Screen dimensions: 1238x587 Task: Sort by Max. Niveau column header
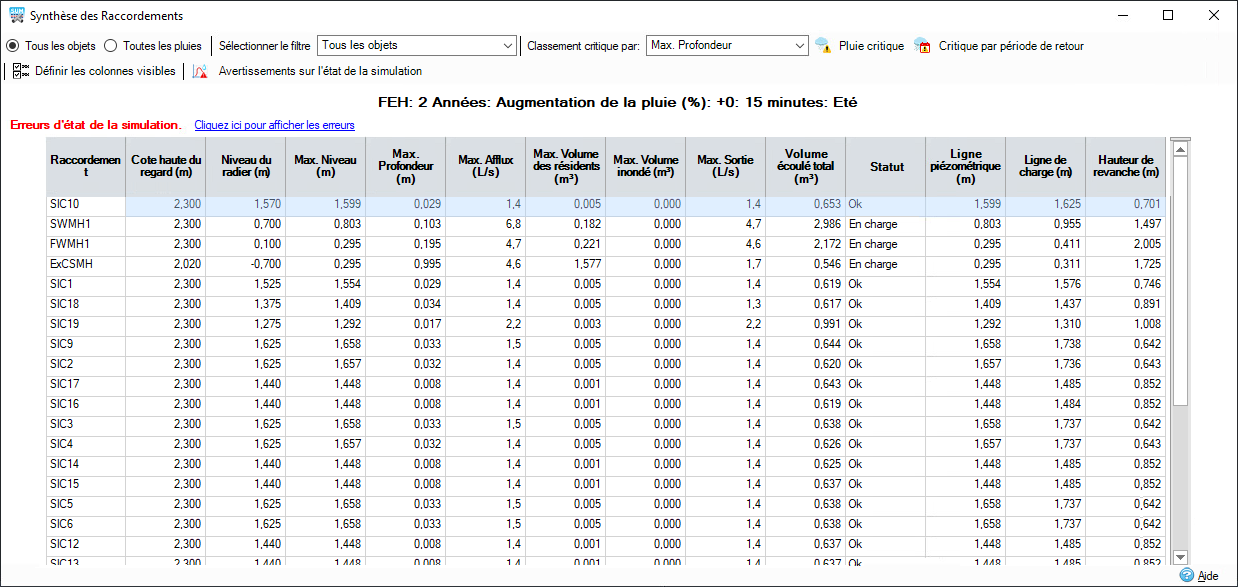[x=326, y=166]
